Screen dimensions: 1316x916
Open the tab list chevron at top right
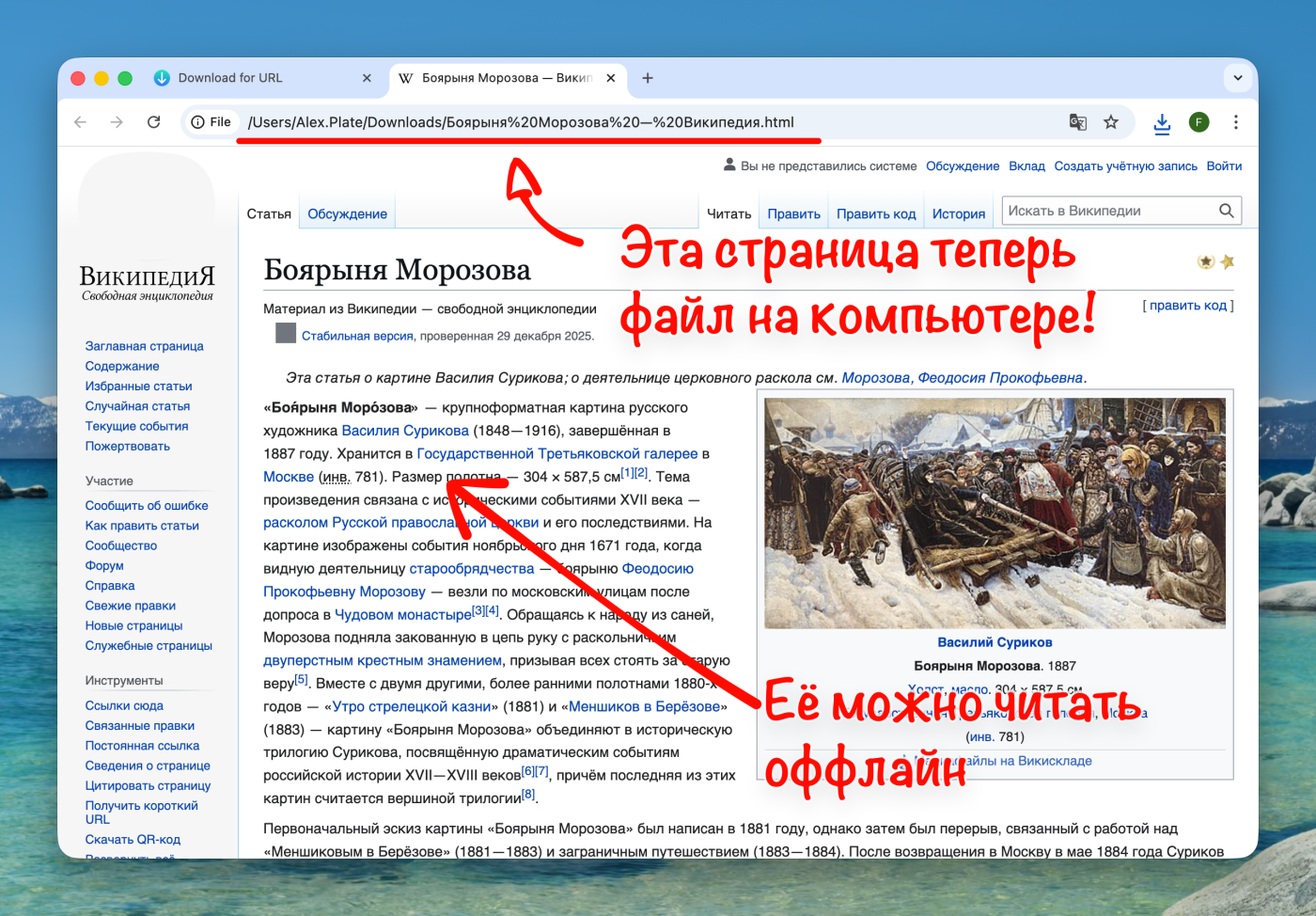1237,78
